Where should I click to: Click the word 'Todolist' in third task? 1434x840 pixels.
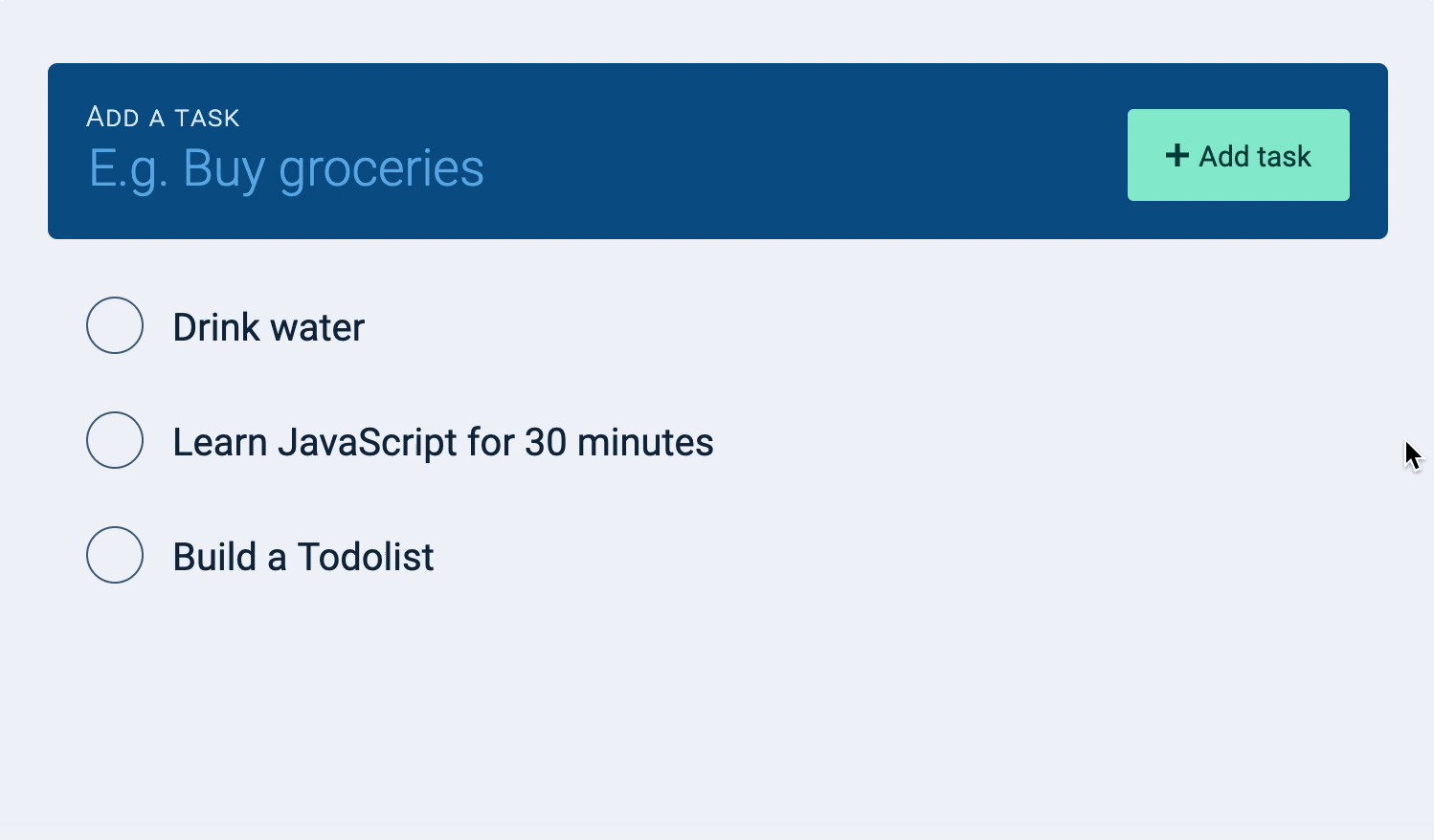[x=366, y=557]
